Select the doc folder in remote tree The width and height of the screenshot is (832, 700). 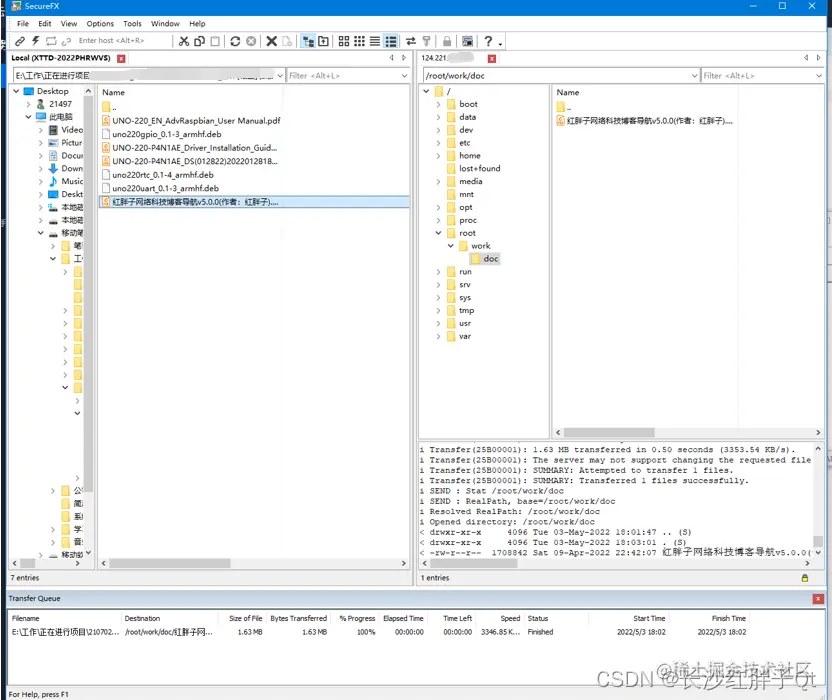click(x=490, y=258)
